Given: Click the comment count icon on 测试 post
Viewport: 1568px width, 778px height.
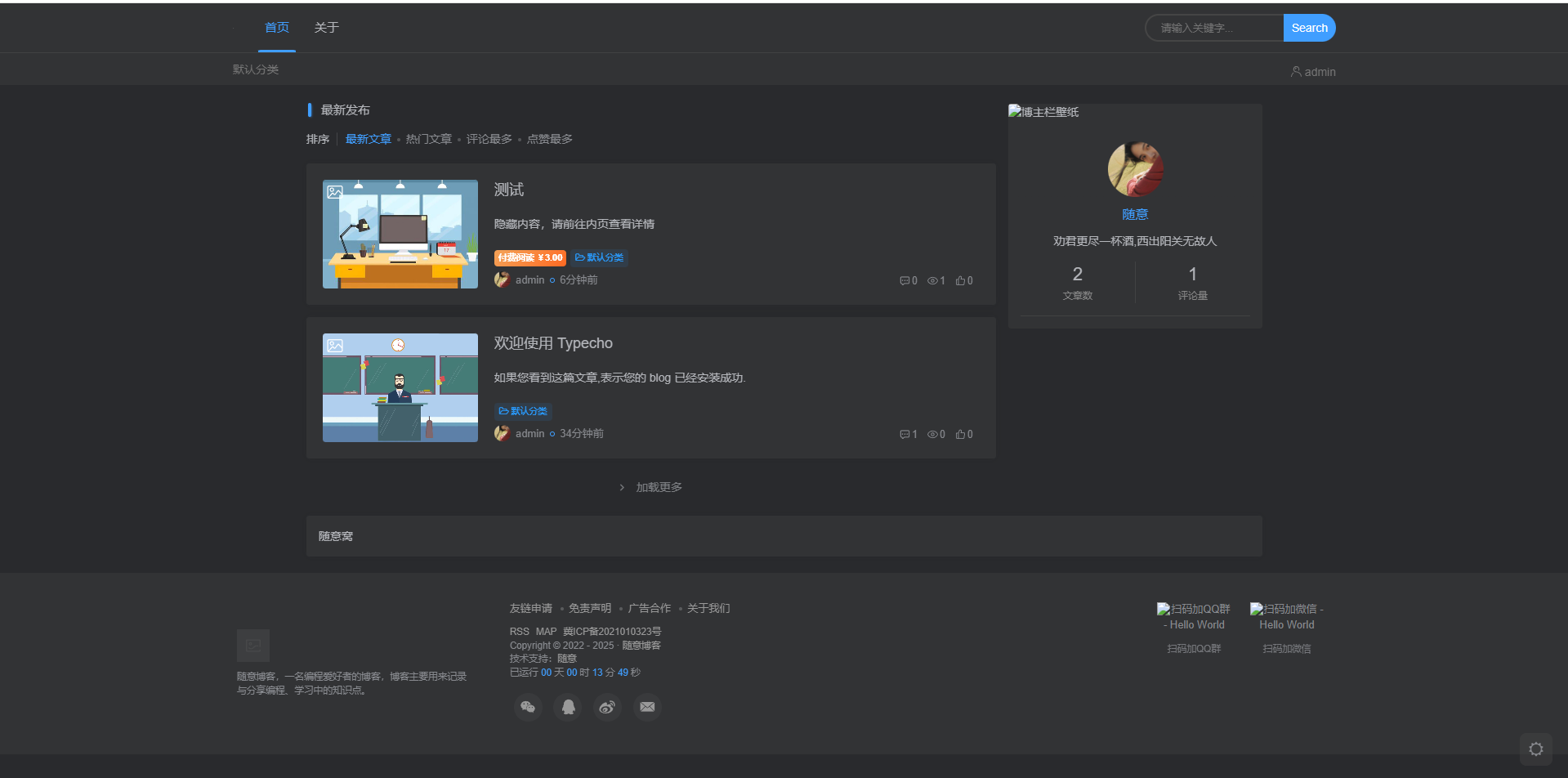Looking at the screenshot, I should click(905, 280).
